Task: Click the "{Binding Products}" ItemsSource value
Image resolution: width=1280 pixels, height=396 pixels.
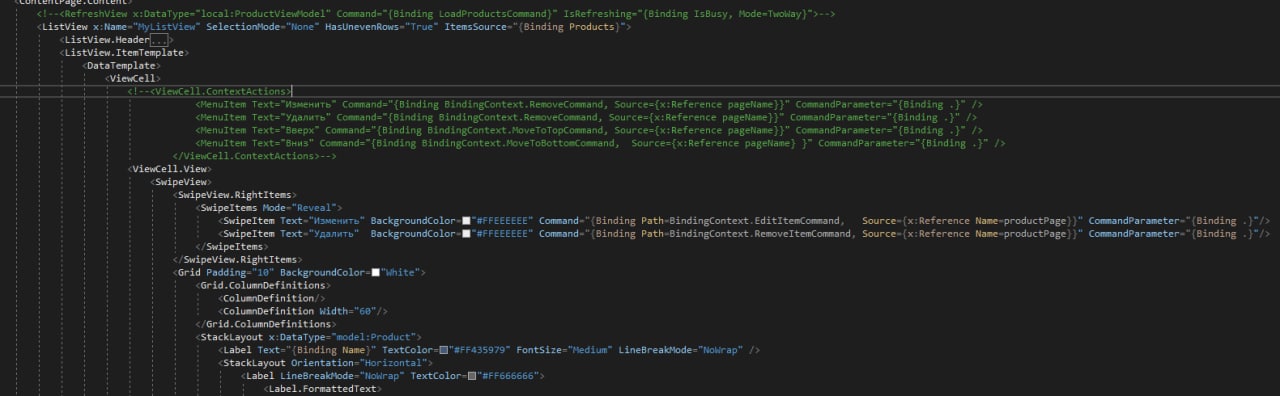Action: (572, 26)
